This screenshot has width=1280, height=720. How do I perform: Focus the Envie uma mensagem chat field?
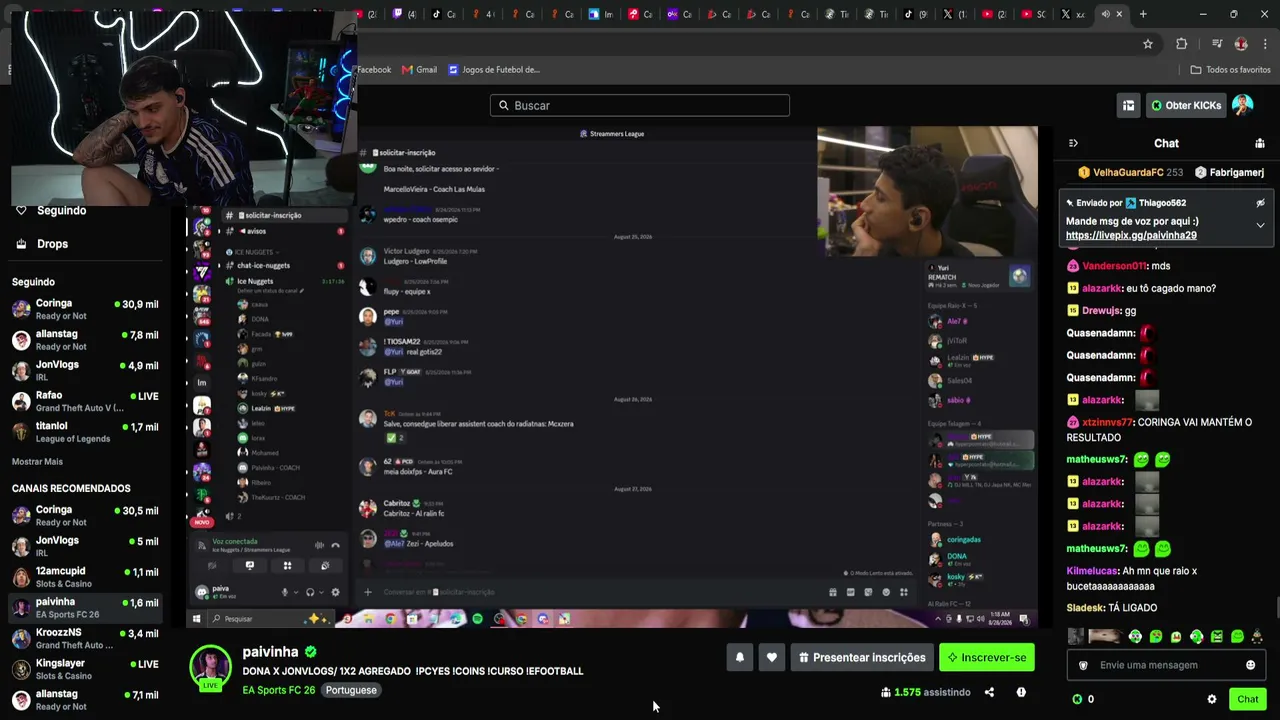[x=1166, y=665]
